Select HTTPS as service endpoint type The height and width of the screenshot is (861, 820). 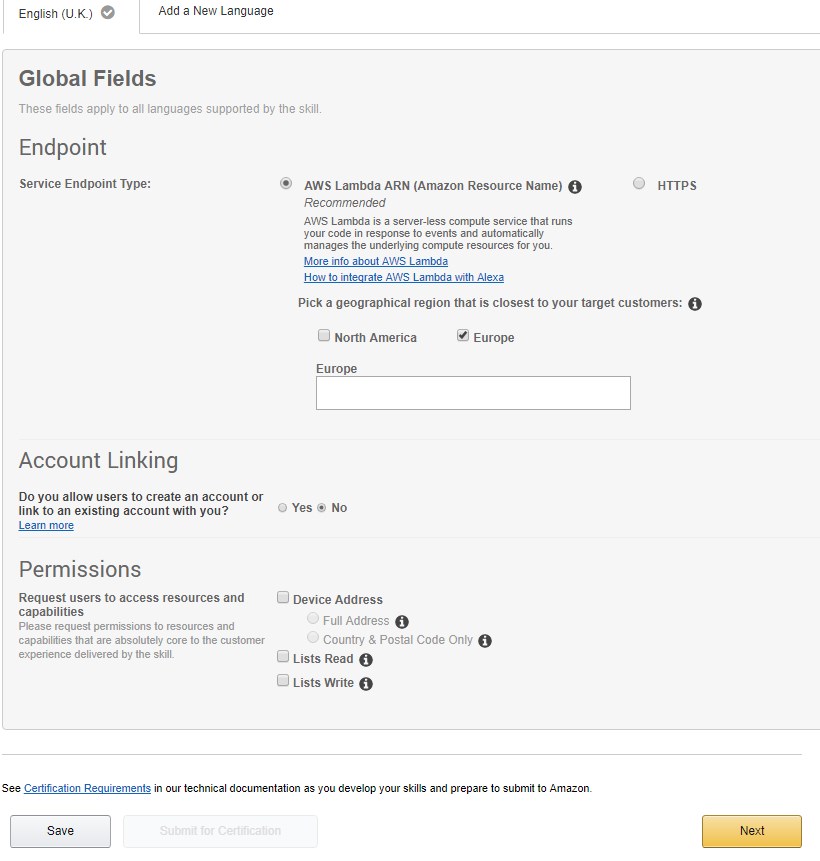pyautogui.click(x=639, y=183)
